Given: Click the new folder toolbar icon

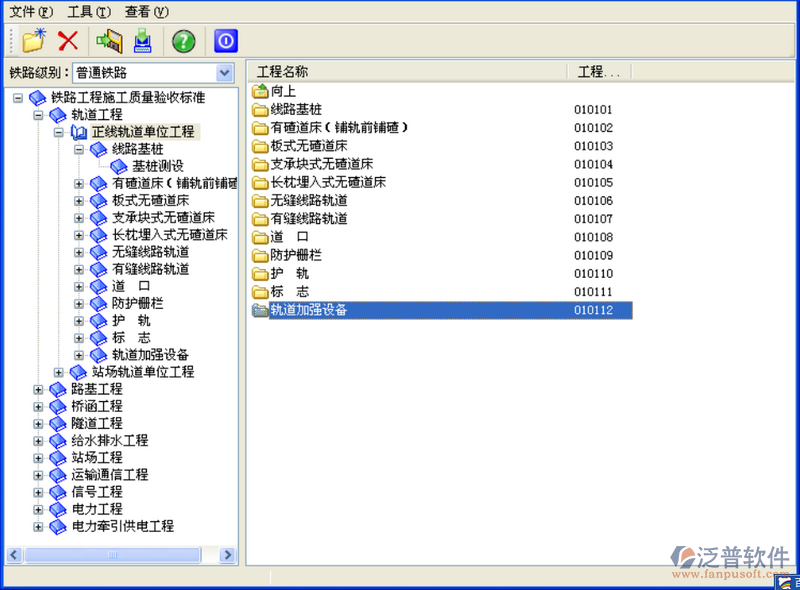Looking at the screenshot, I should tap(34, 41).
